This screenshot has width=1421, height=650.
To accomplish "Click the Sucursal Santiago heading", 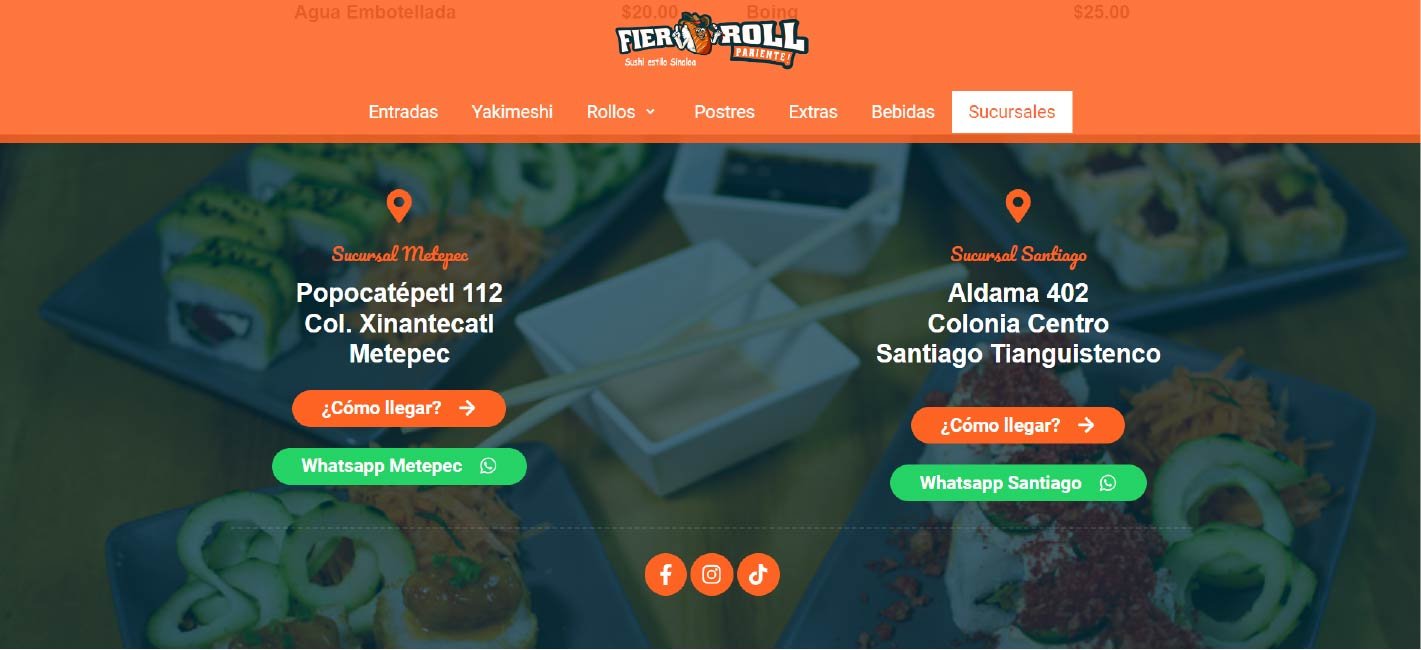I will tap(1018, 255).
